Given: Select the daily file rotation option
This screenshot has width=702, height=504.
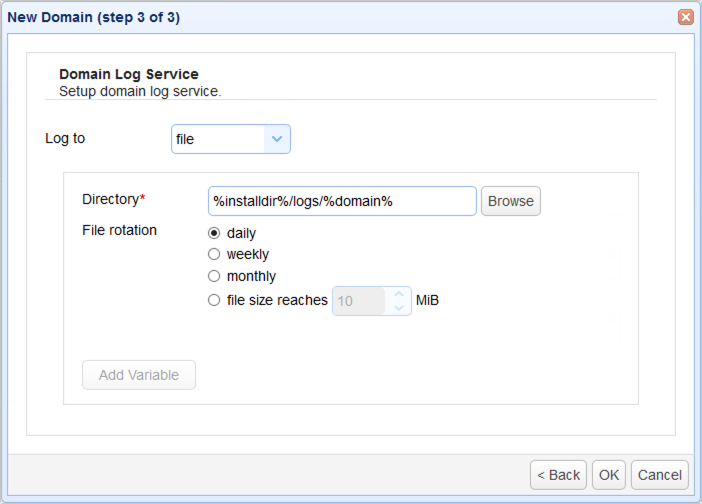Looking at the screenshot, I should click(x=214, y=233).
